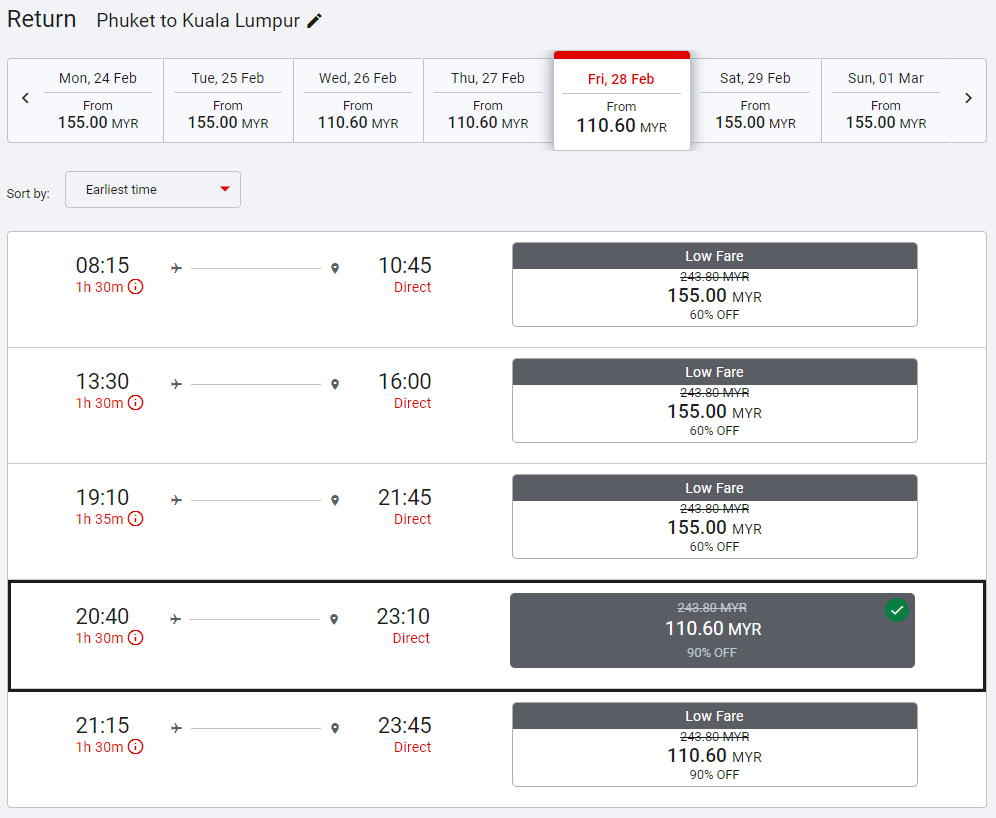This screenshot has height=818, width=996.
Task: Choose Low Fare for the 13:30 flight
Action: [714, 401]
